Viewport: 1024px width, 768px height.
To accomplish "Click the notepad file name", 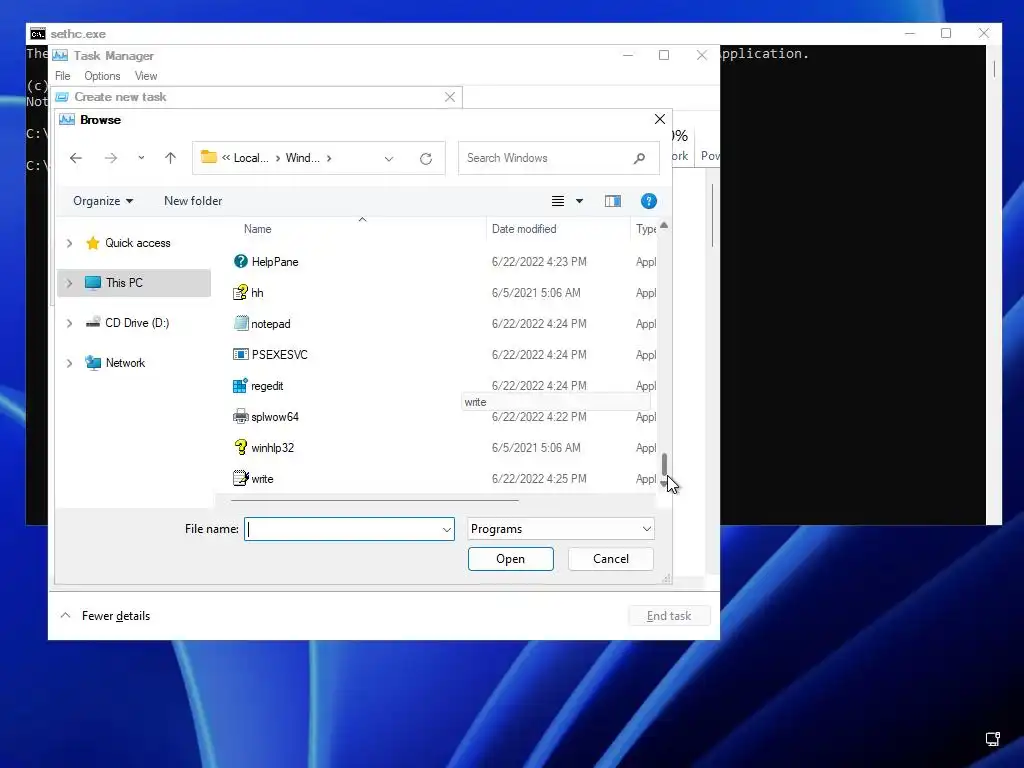I will (271, 324).
